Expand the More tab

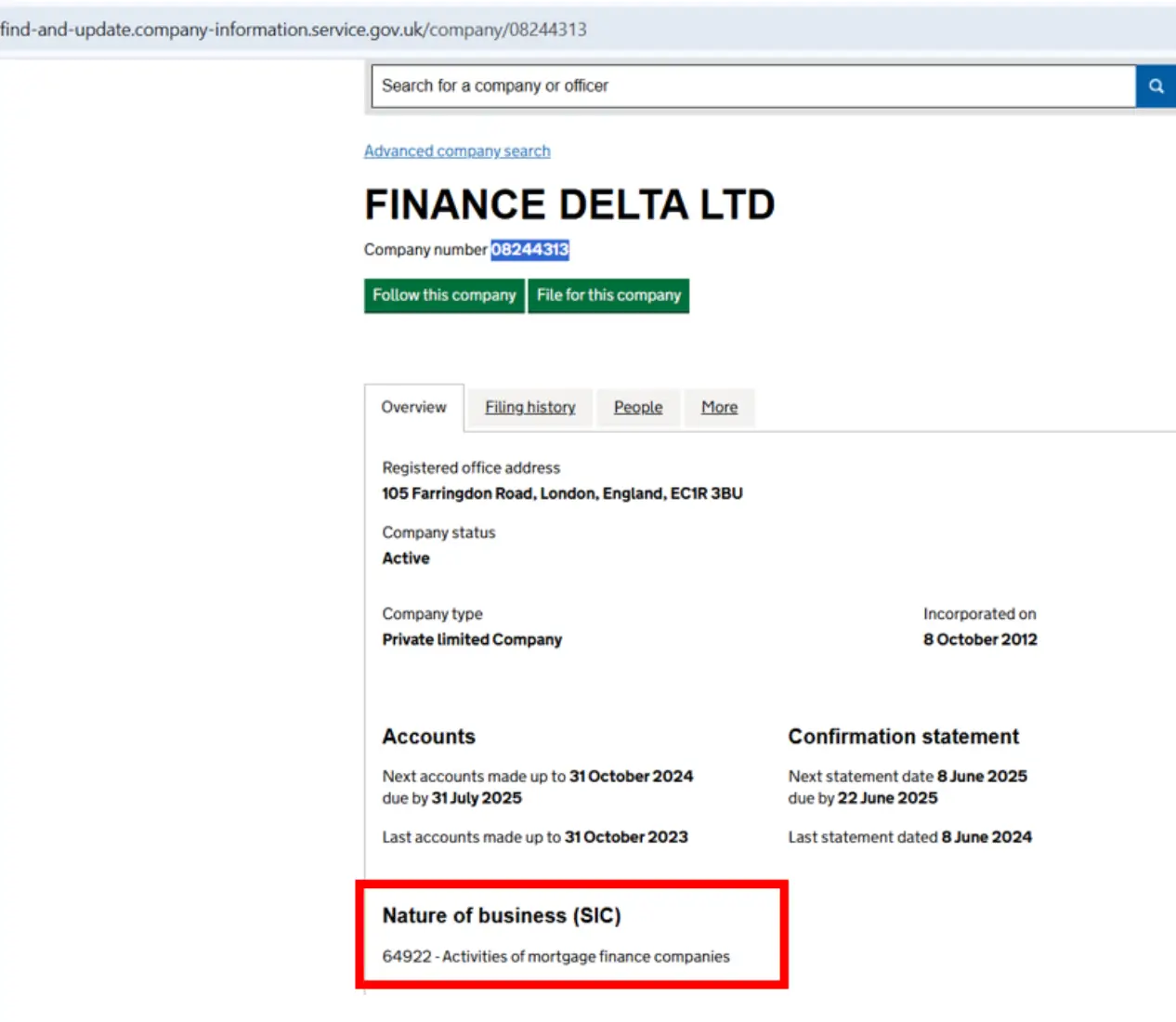point(719,407)
